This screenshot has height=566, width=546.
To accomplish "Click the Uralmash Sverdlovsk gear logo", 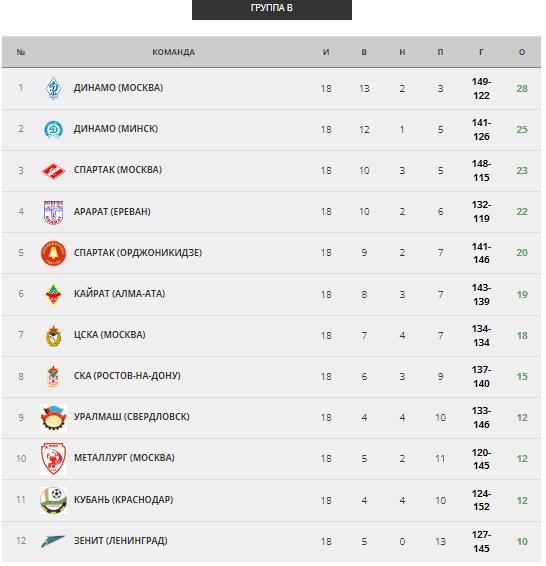I will 53,418.
